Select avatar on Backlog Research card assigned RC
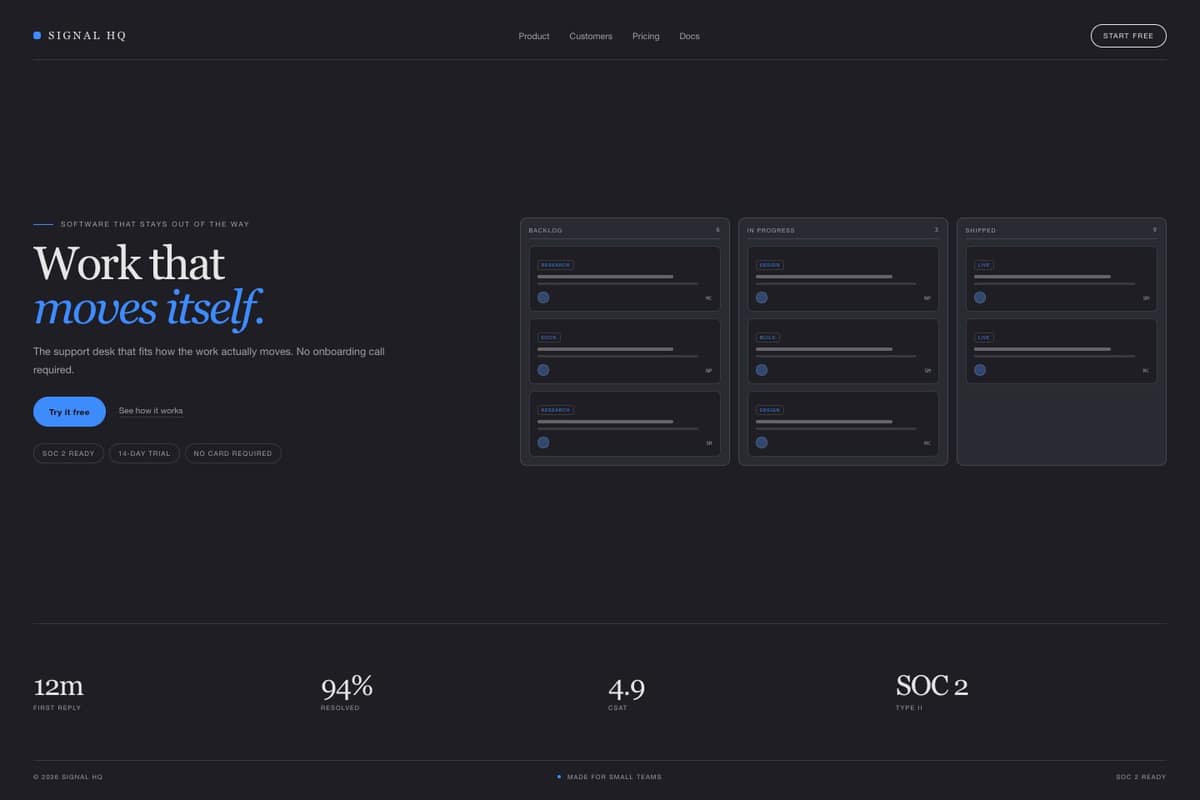Image resolution: width=1200 pixels, height=800 pixels. point(543,297)
